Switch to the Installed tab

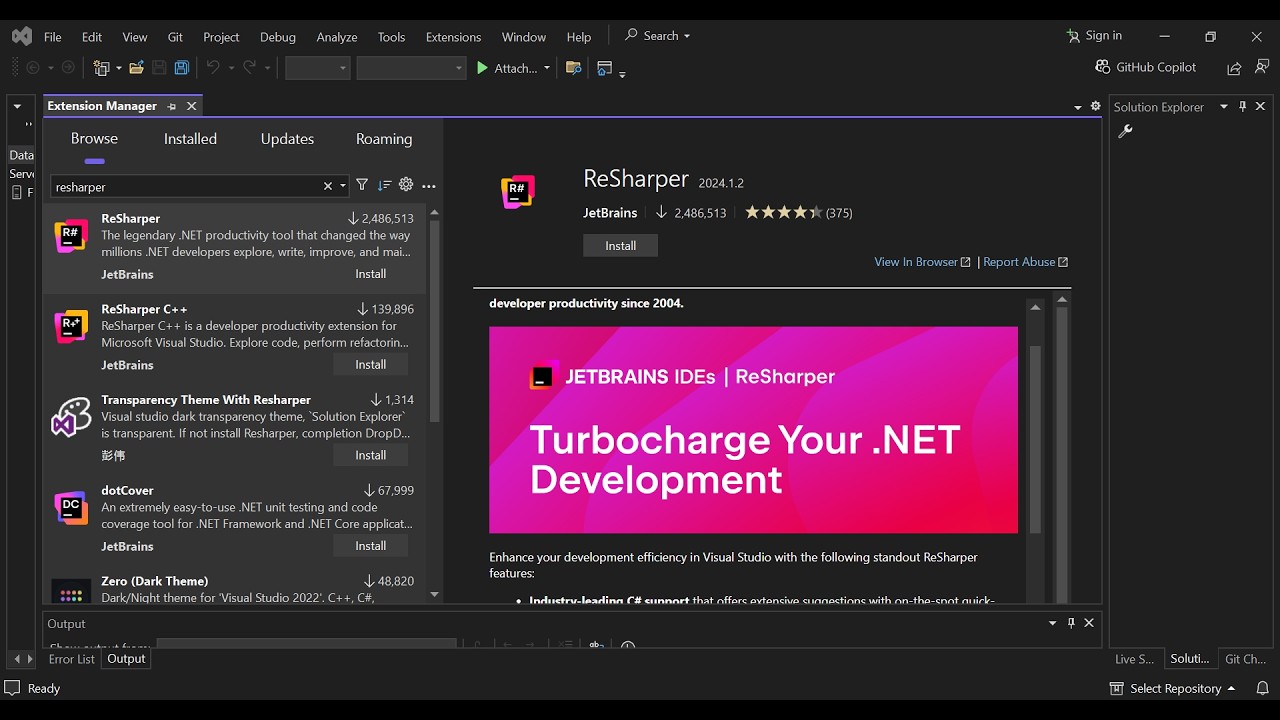190,139
